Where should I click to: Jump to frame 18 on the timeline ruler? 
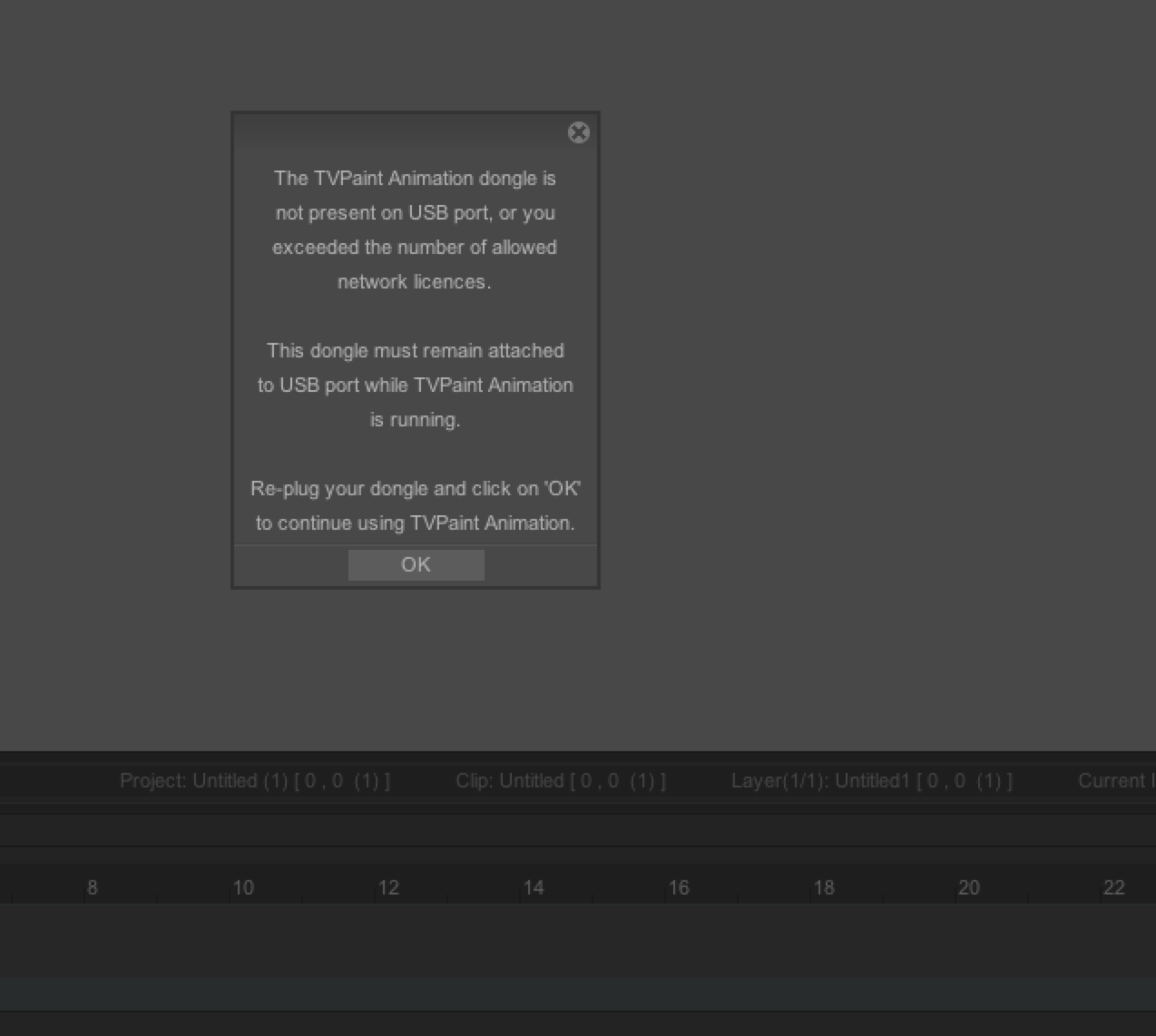pos(824,887)
